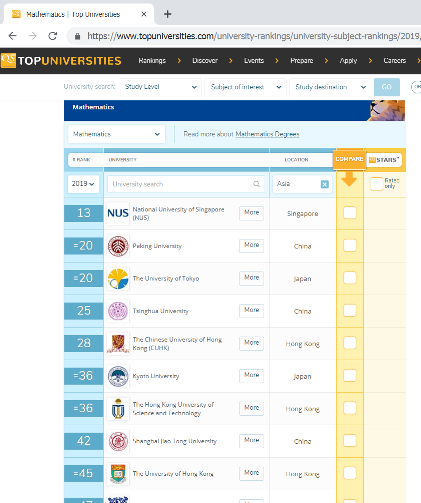Tick compare checkbox for Chinese University of Hong Kong
Image resolution: width=421 pixels, height=503 pixels.
click(x=350, y=343)
